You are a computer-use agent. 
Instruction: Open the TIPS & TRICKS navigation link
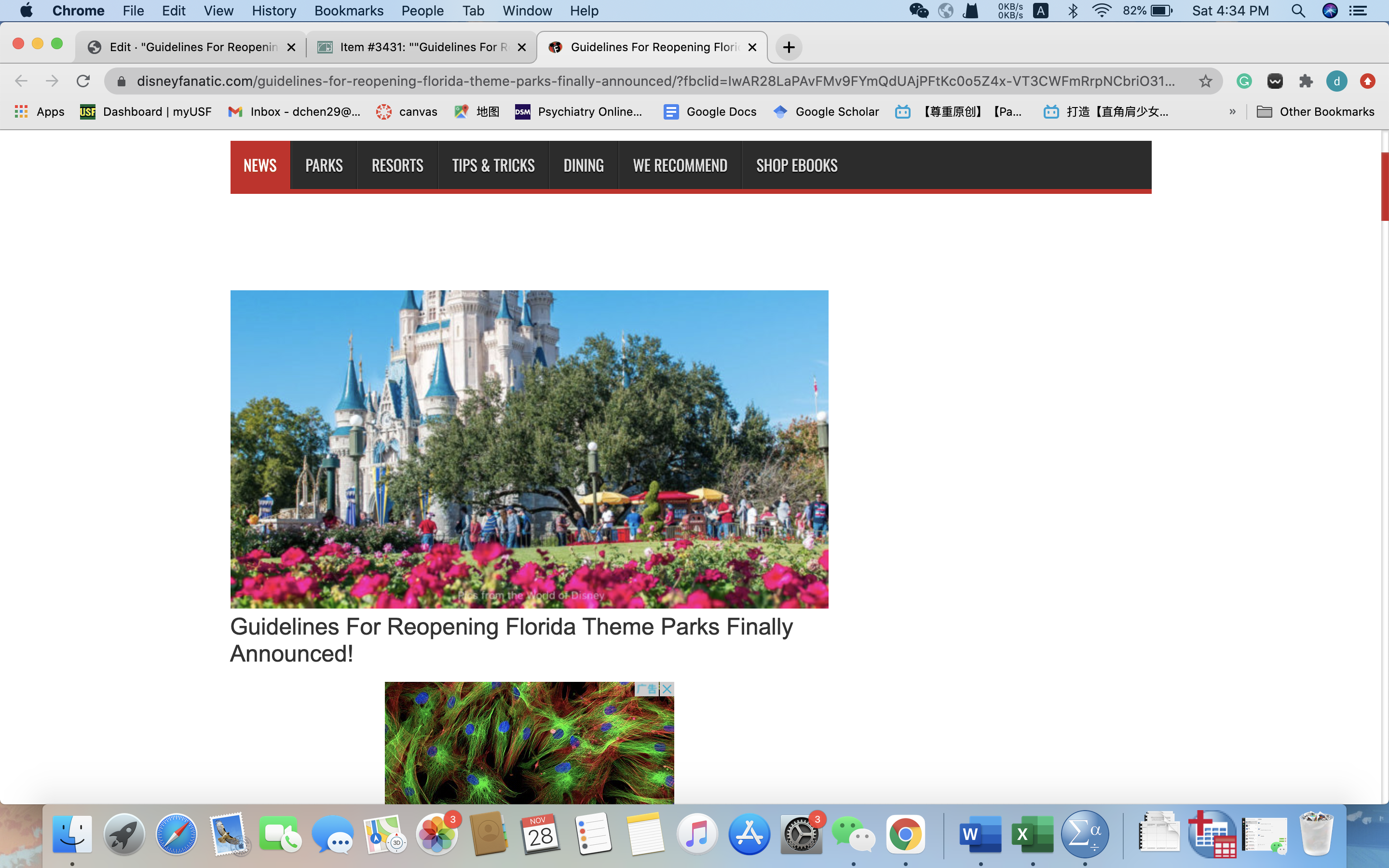(x=493, y=165)
